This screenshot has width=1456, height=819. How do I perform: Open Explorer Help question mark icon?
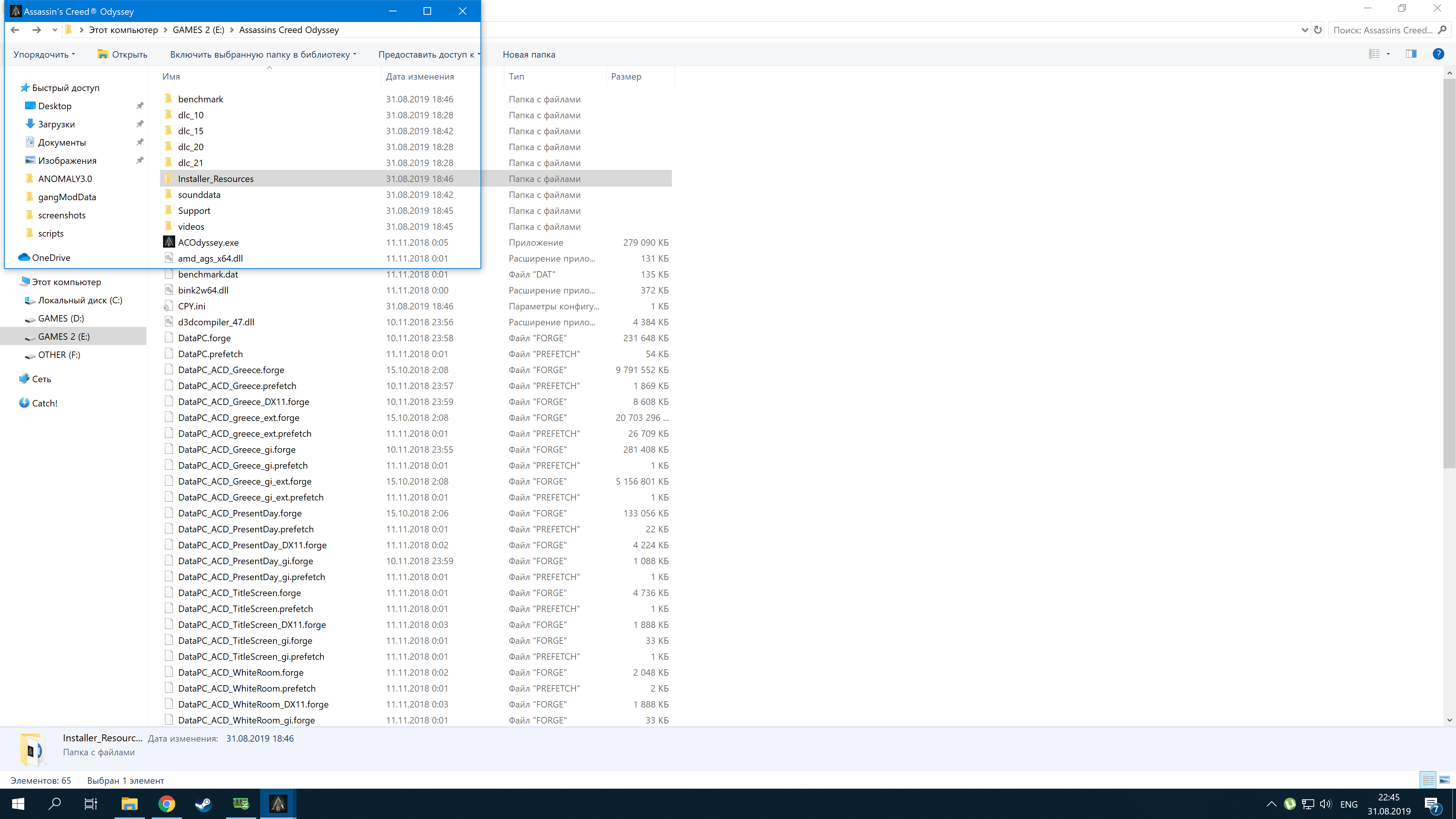click(x=1438, y=54)
